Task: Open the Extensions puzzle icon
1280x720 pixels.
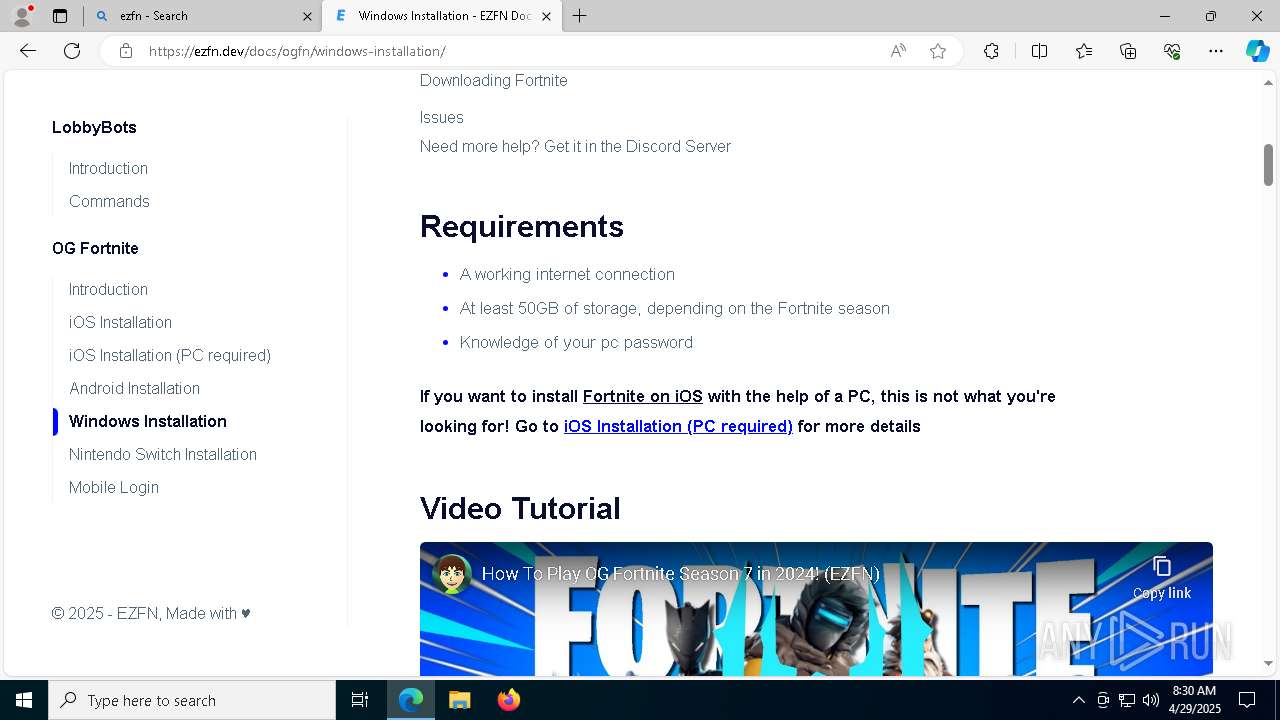Action: pyautogui.click(x=991, y=51)
